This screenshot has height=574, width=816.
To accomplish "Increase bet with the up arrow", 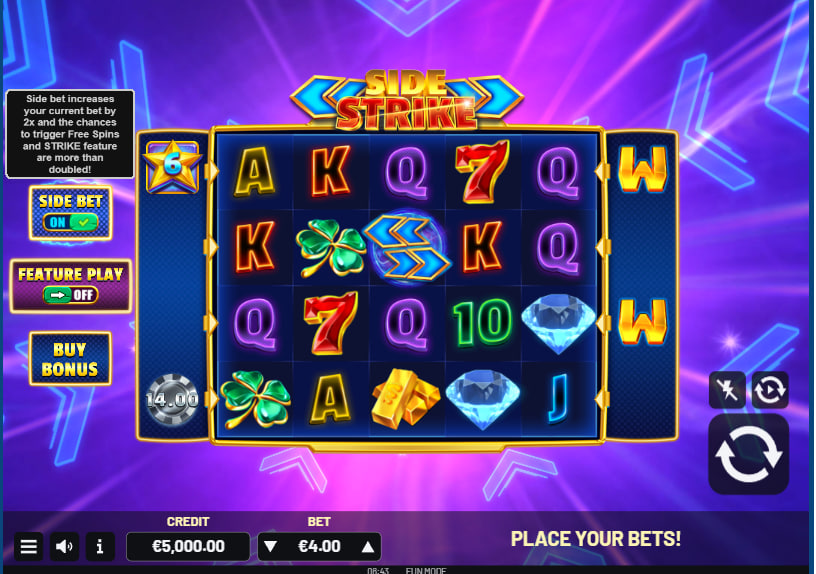I will pyautogui.click(x=368, y=546).
